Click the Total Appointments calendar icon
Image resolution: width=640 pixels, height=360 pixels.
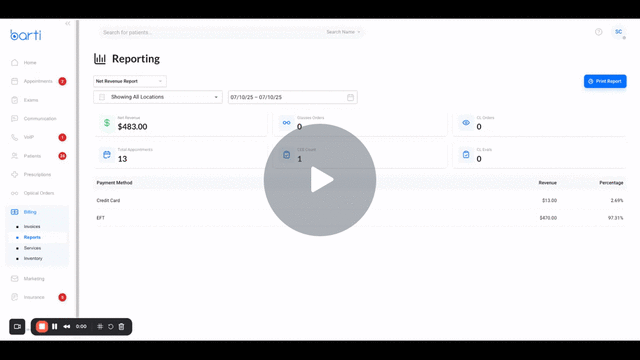[107, 155]
